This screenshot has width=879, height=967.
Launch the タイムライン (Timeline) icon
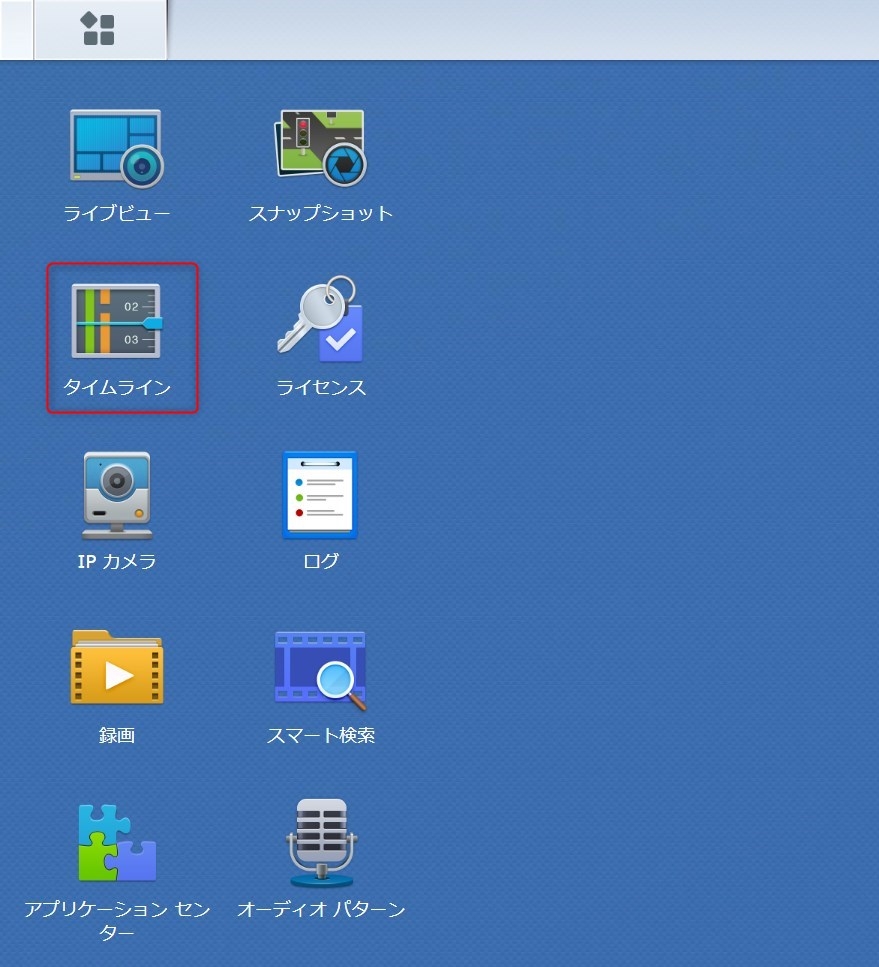pos(117,322)
